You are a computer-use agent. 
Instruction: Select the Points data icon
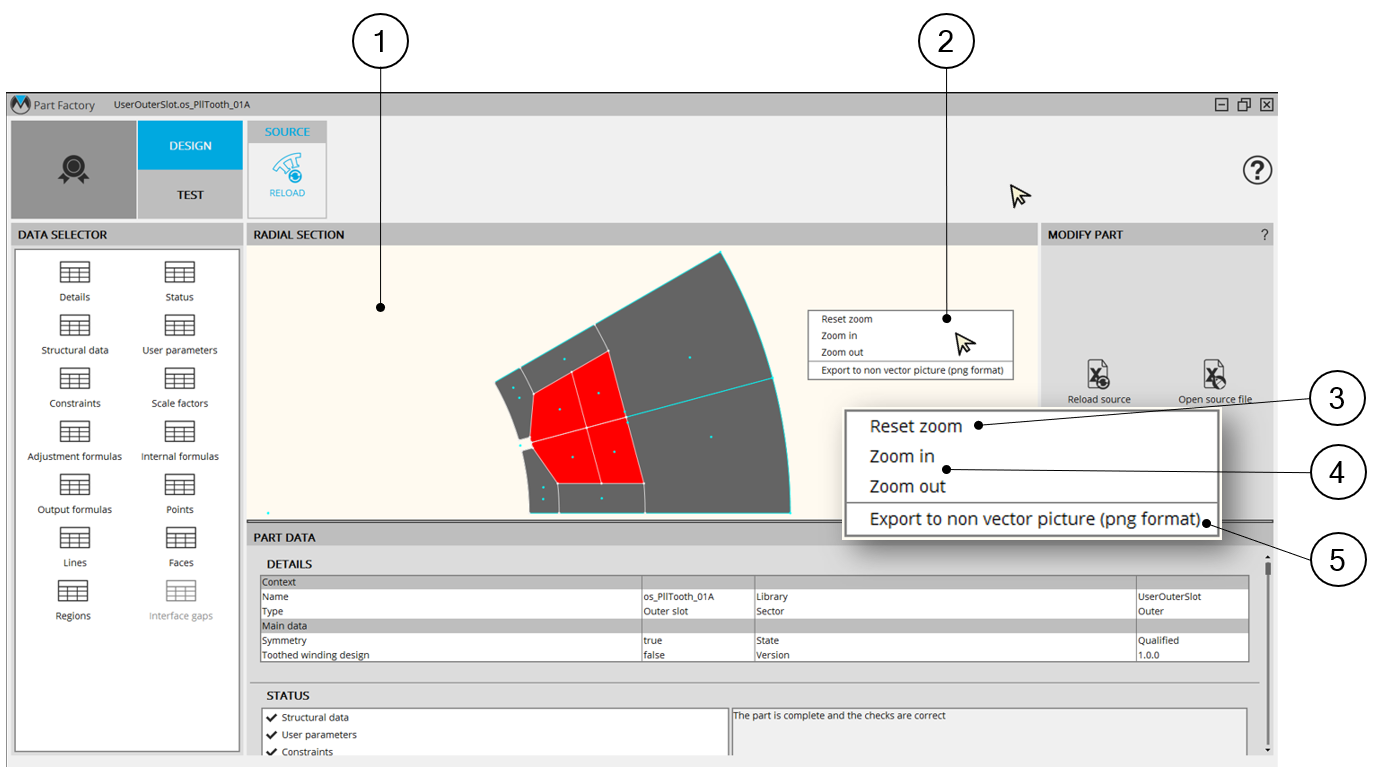click(180, 485)
